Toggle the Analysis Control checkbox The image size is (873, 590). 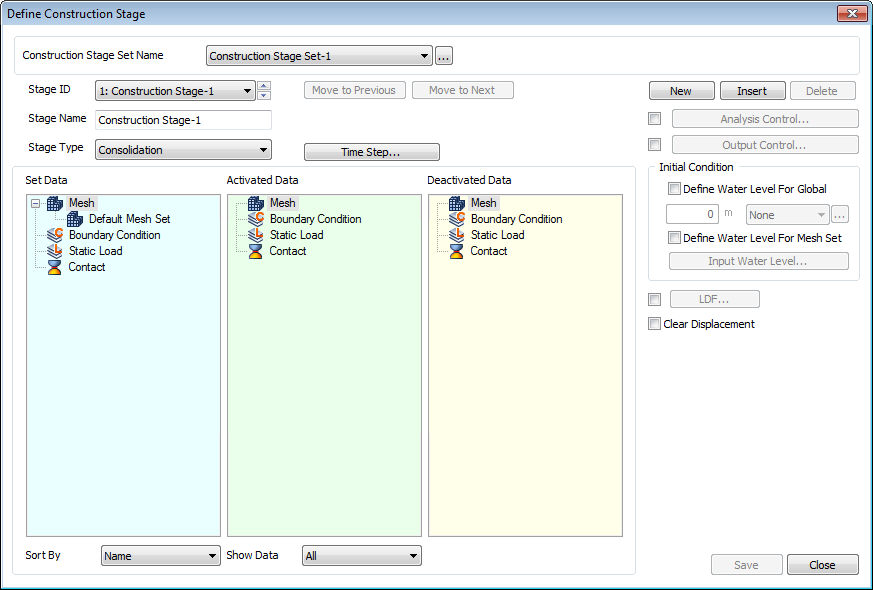(654, 119)
